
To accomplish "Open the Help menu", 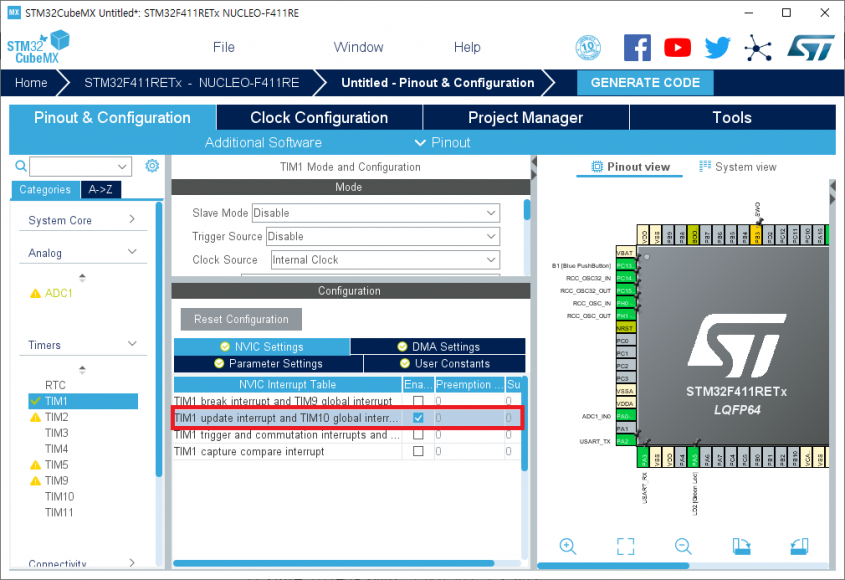I will [467, 47].
